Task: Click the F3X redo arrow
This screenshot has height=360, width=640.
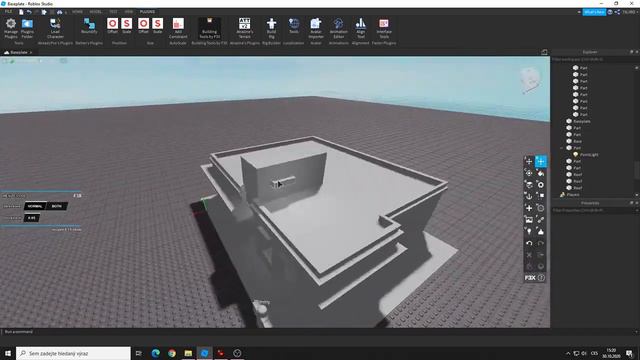Action: point(541,243)
